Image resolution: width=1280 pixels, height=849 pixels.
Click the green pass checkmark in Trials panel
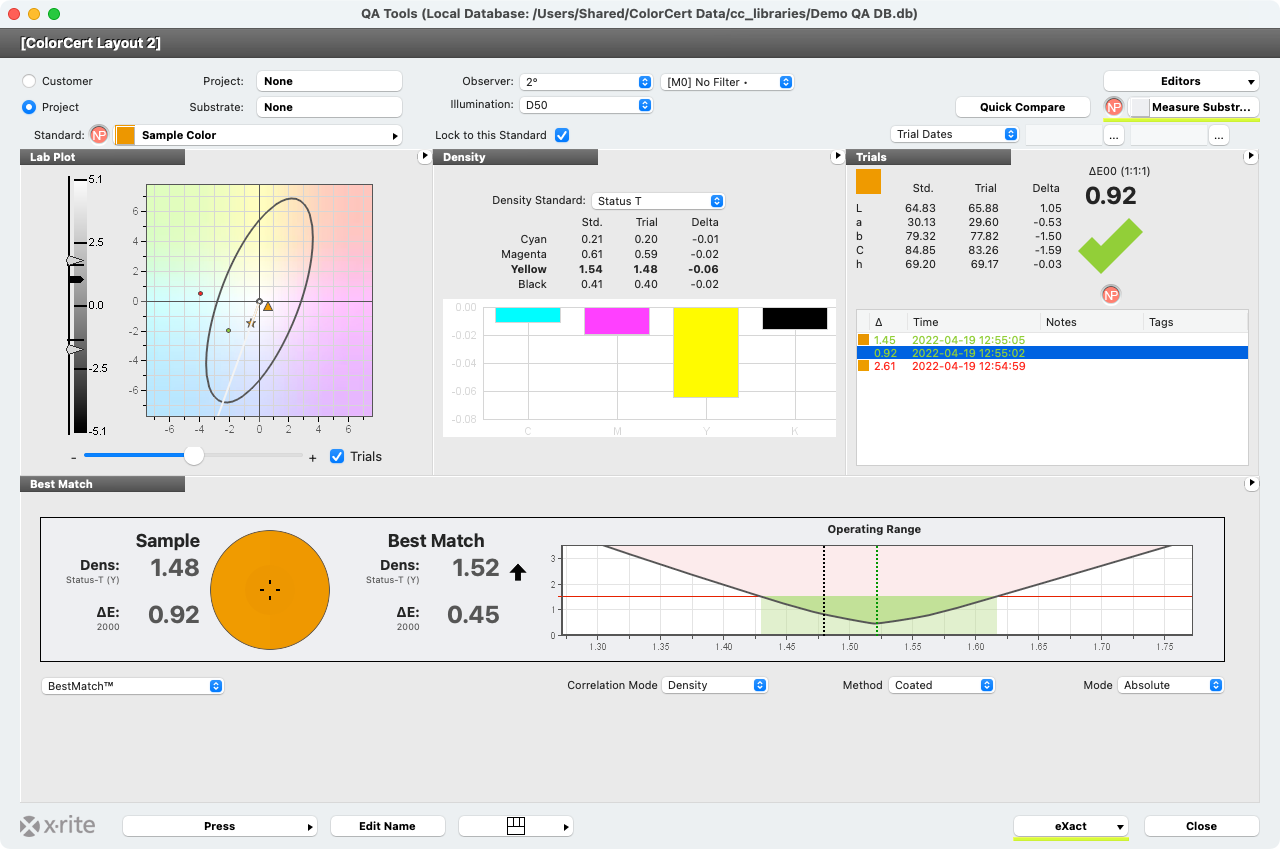coord(1110,243)
